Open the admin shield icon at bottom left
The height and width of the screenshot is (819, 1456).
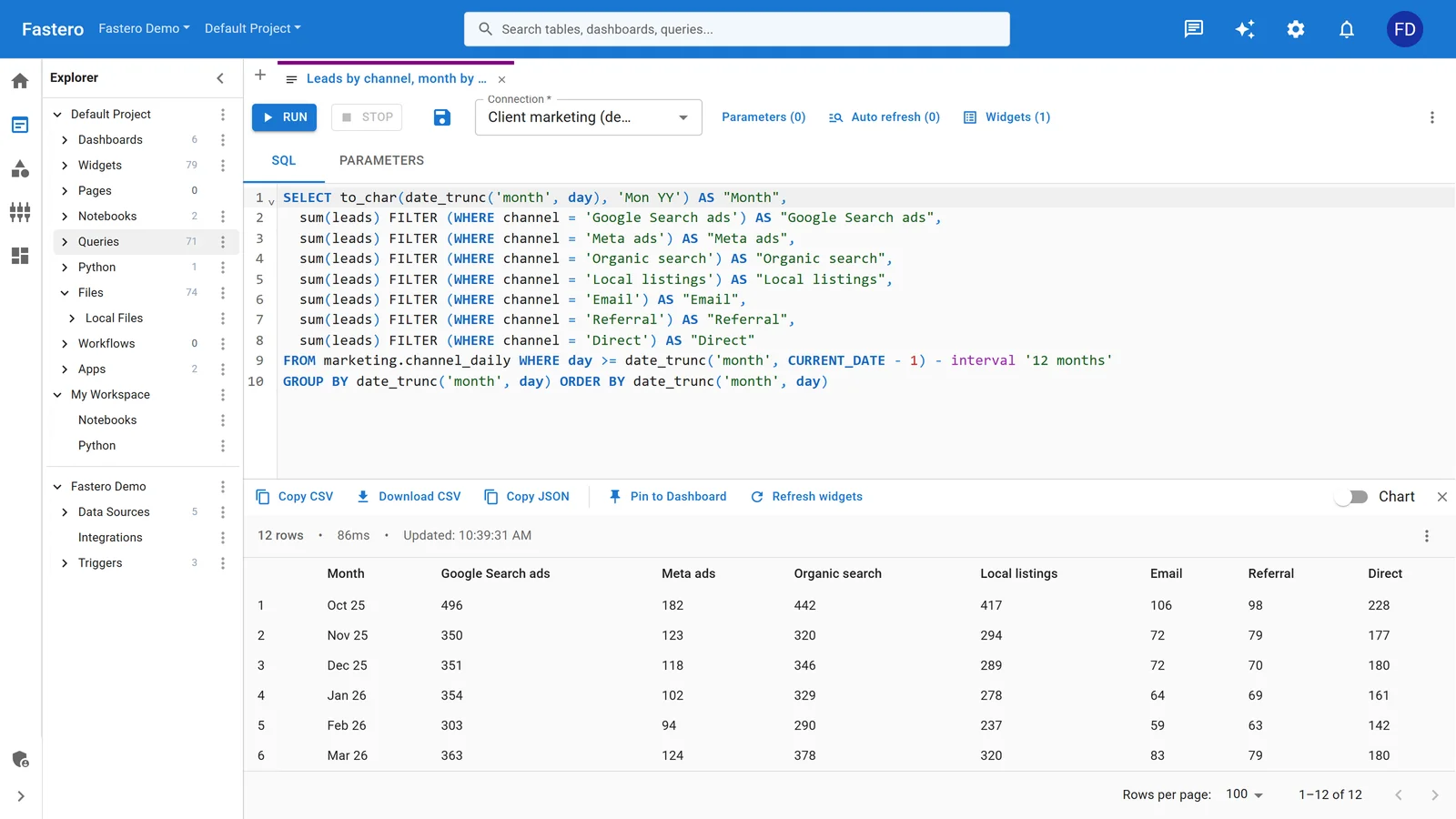point(20,759)
